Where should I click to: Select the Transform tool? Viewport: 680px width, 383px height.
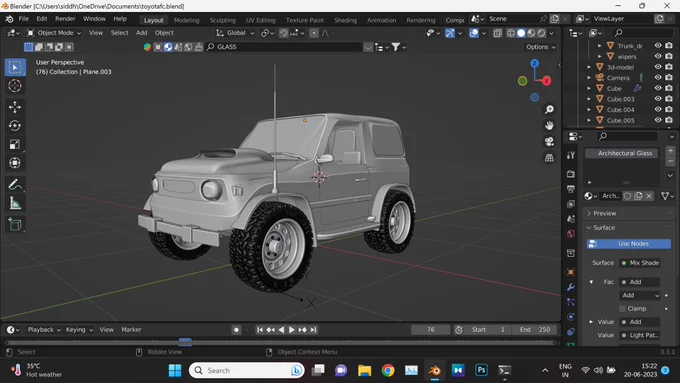15,163
